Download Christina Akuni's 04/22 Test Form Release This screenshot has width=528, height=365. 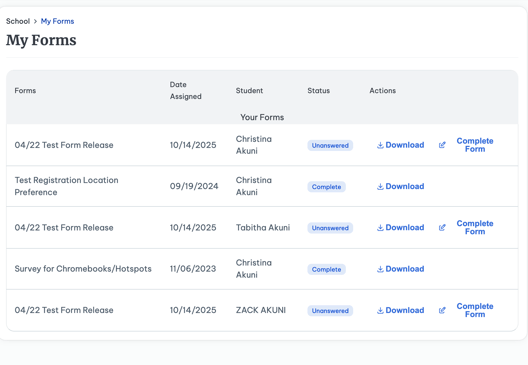(x=400, y=145)
